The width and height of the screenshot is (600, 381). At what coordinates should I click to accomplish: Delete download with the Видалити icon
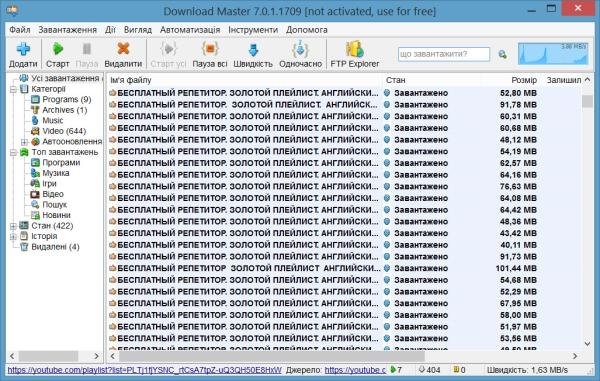click(x=123, y=49)
